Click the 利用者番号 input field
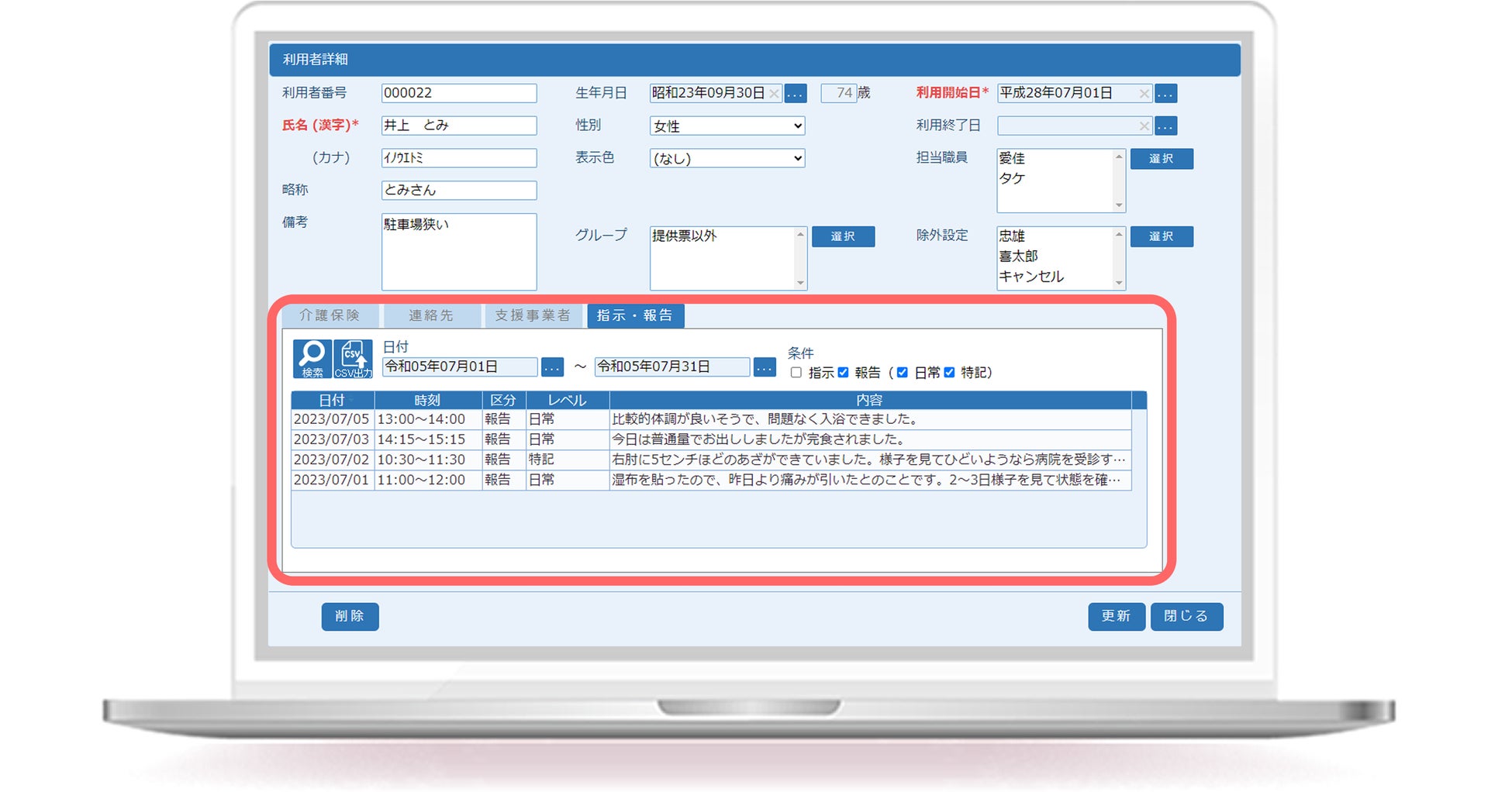Image resolution: width=1512 pixels, height=792 pixels. point(459,93)
